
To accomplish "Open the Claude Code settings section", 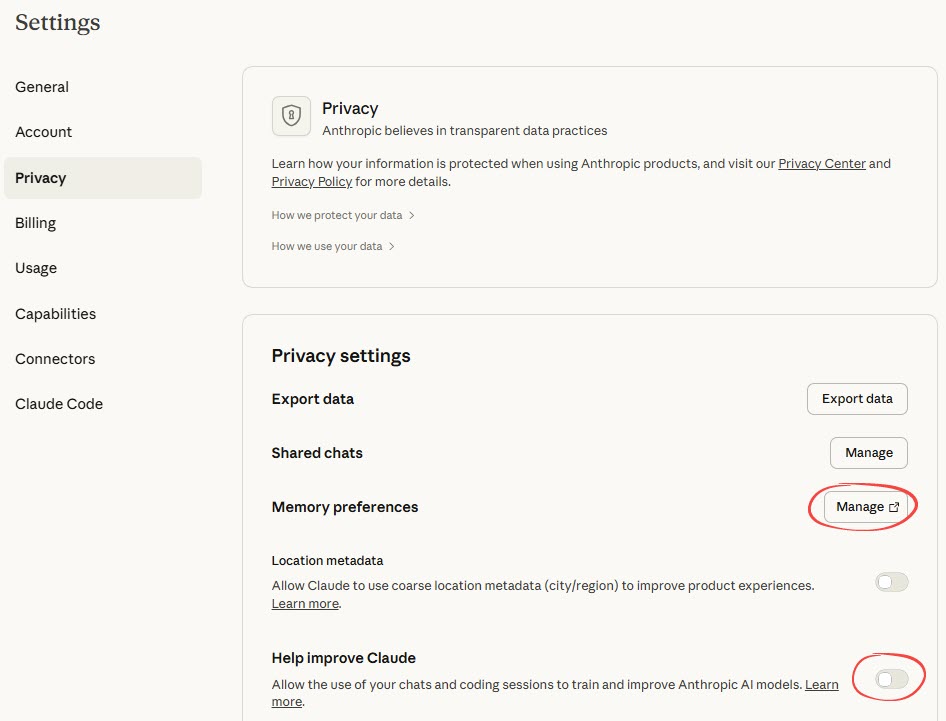I will click(x=58, y=403).
